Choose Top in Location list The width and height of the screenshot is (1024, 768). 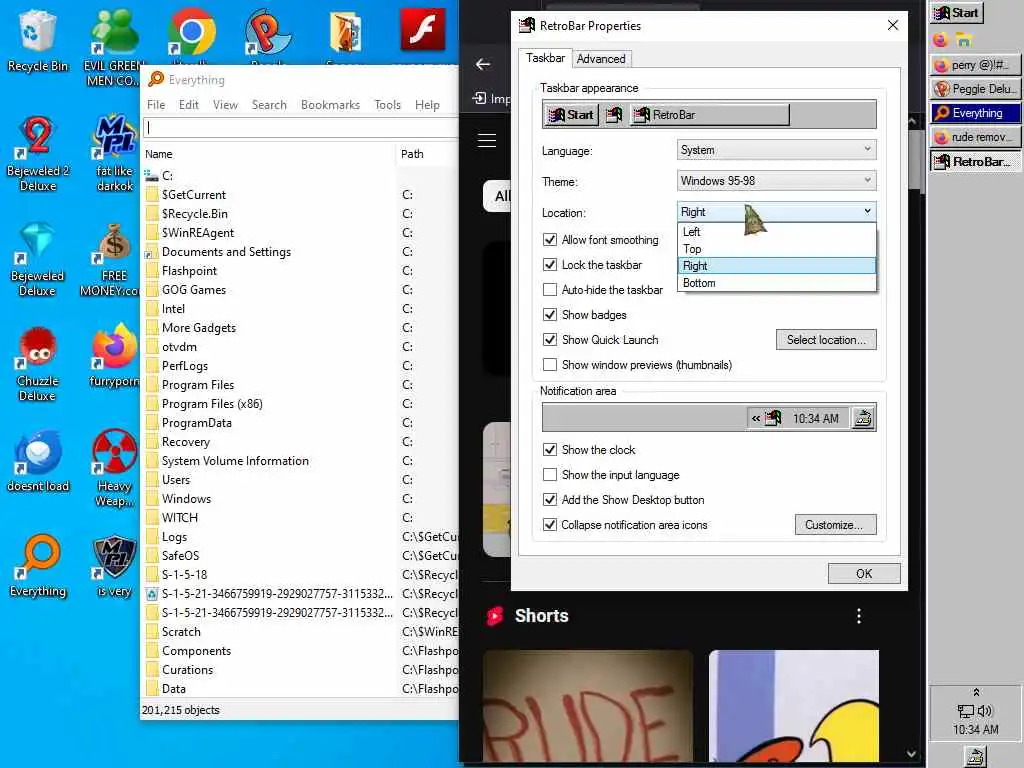pyautogui.click(x=776, y=249)
